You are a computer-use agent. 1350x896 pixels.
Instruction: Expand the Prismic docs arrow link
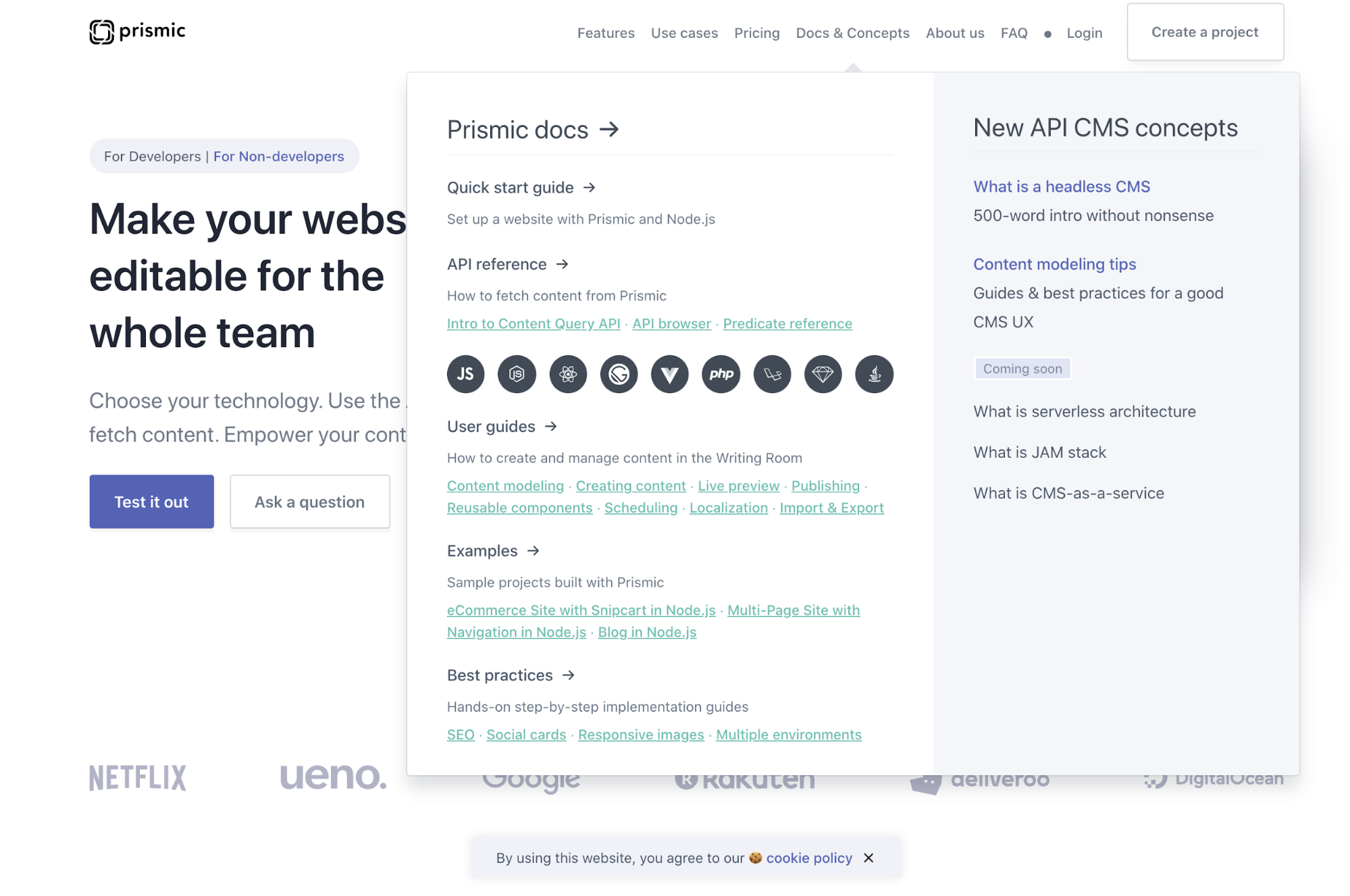(x=609, y=130)
